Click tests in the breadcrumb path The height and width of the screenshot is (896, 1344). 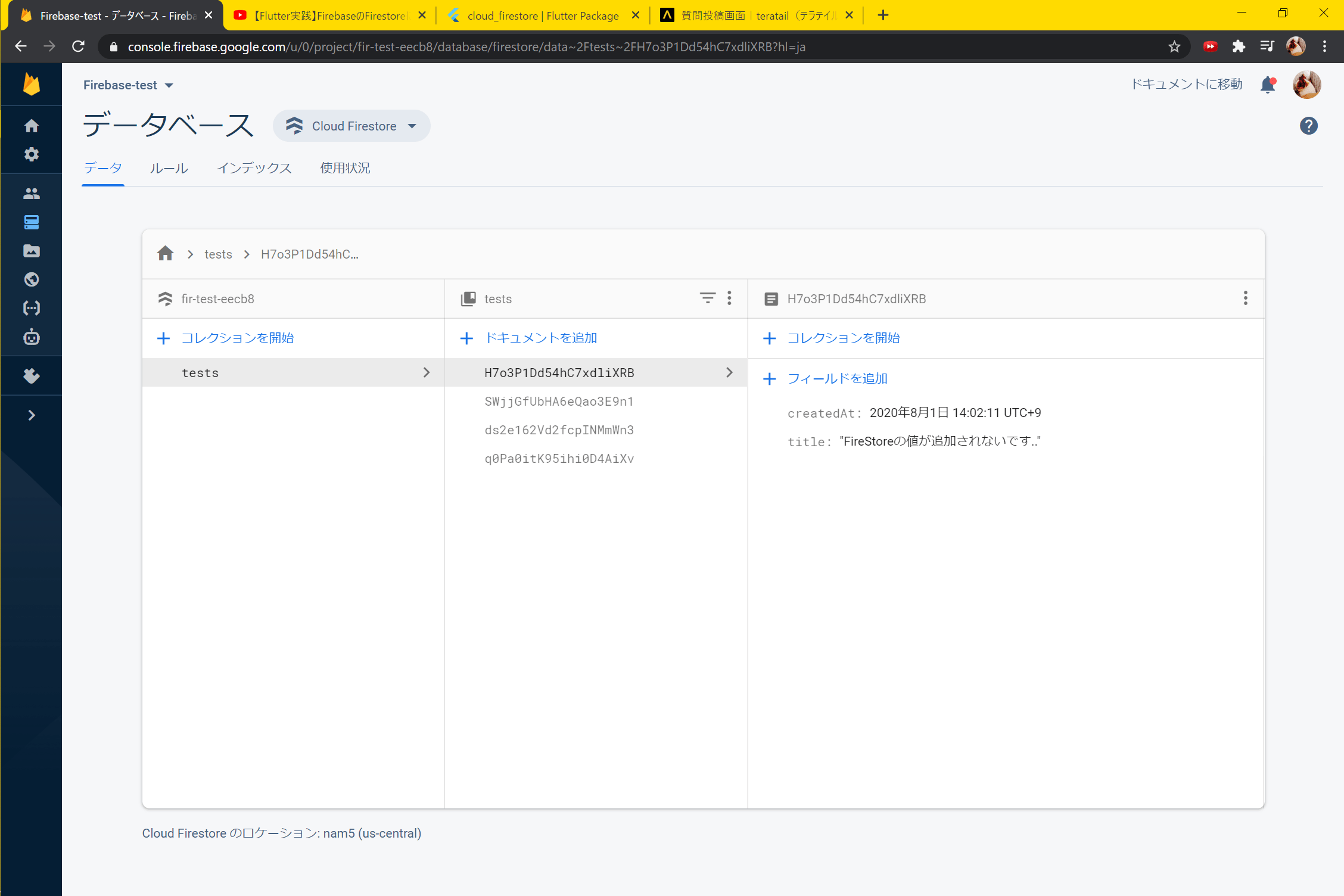point(219,254)
